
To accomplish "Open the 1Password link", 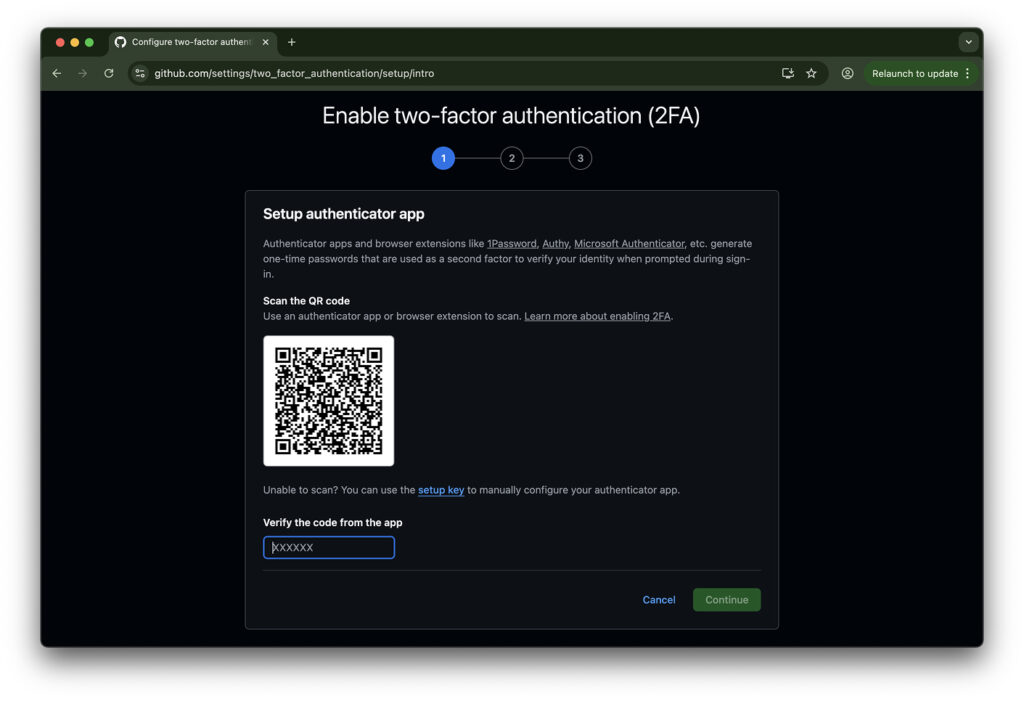I will click(512, 244).
